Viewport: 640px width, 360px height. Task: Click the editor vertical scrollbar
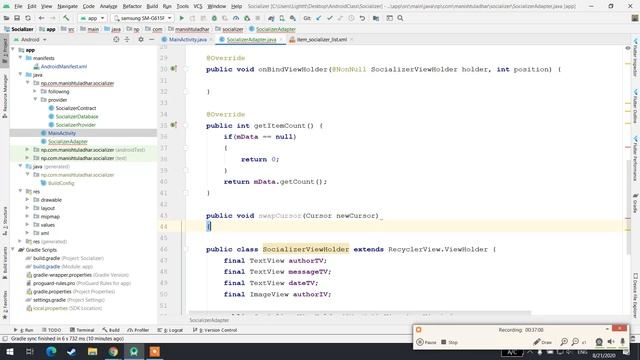click(x=629, y=207)
